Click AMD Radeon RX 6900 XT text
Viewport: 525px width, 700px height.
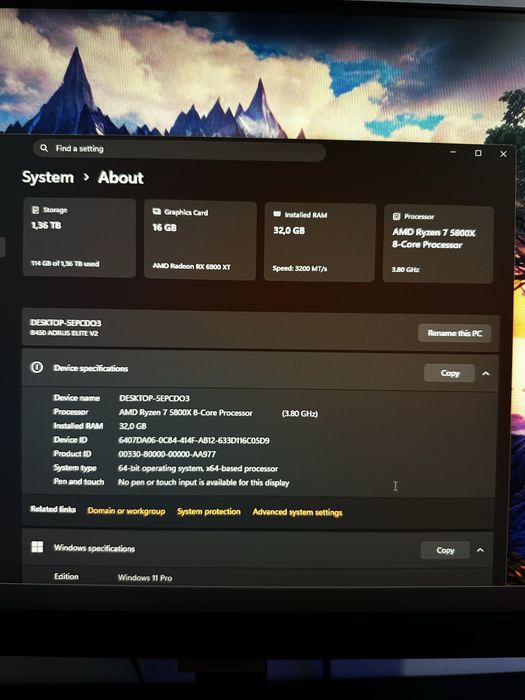(x=192, y=267)
